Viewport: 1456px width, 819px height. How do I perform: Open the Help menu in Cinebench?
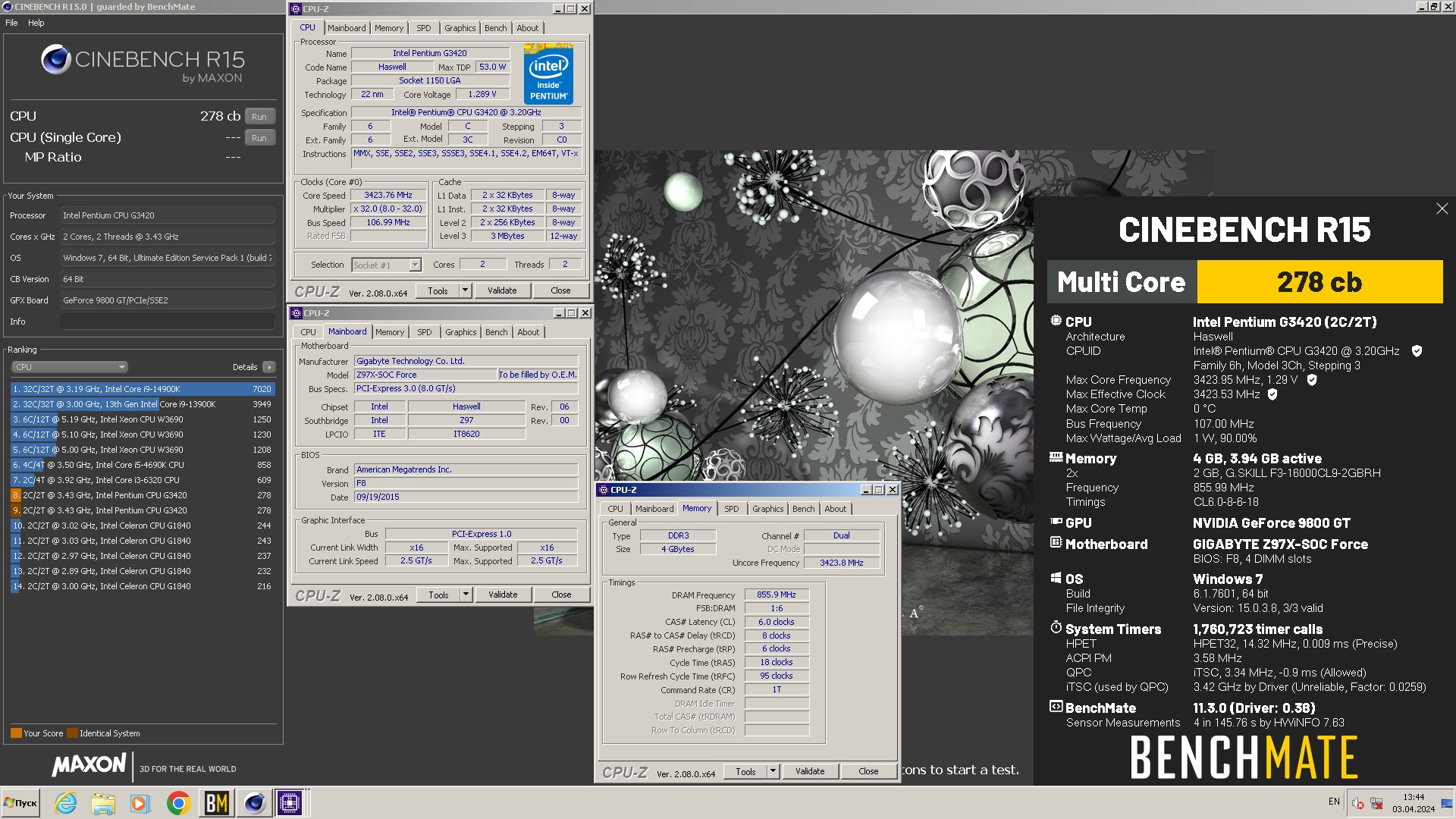click(36, 23)
